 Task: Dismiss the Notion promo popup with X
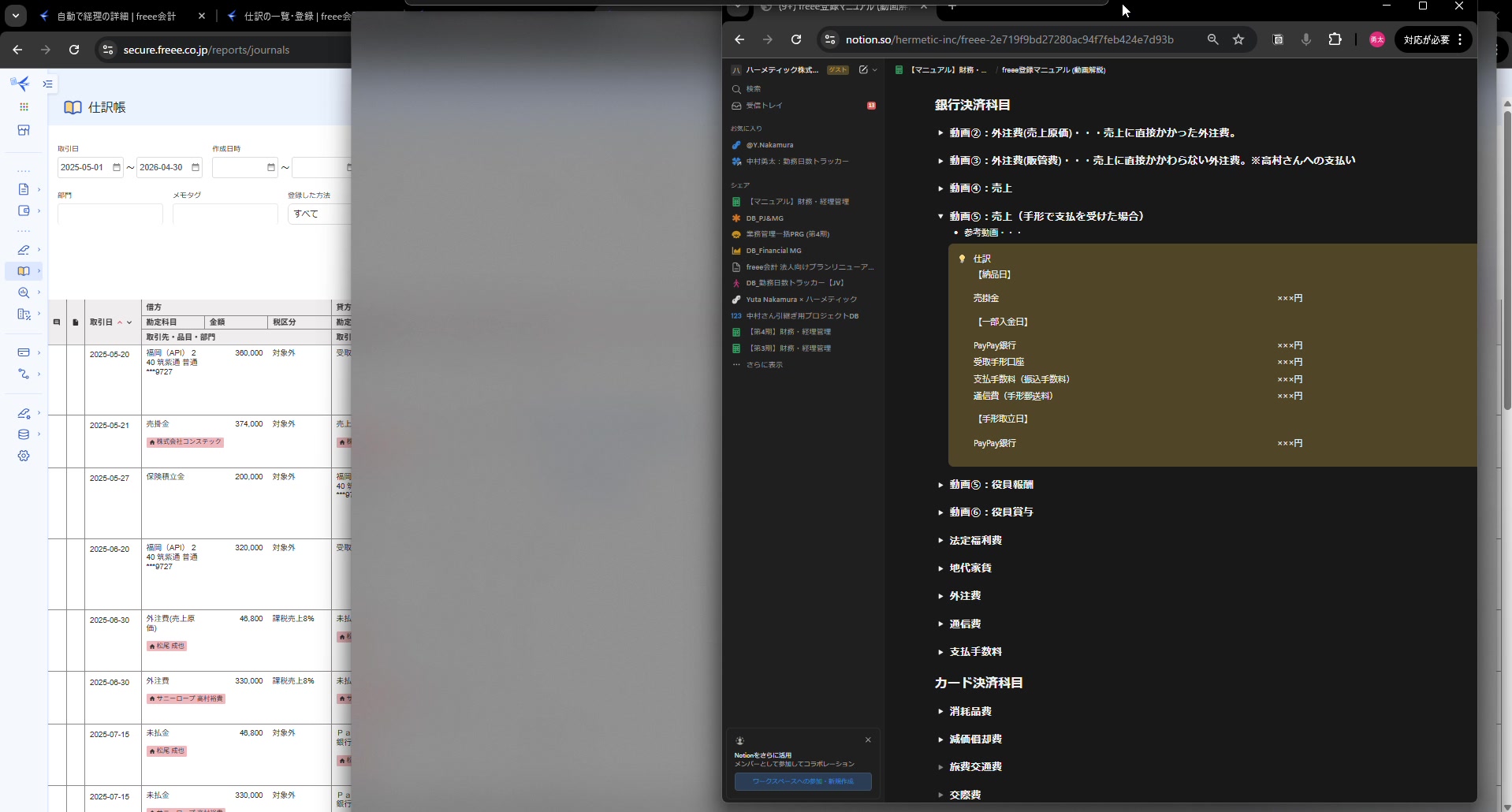pos(868,739)
